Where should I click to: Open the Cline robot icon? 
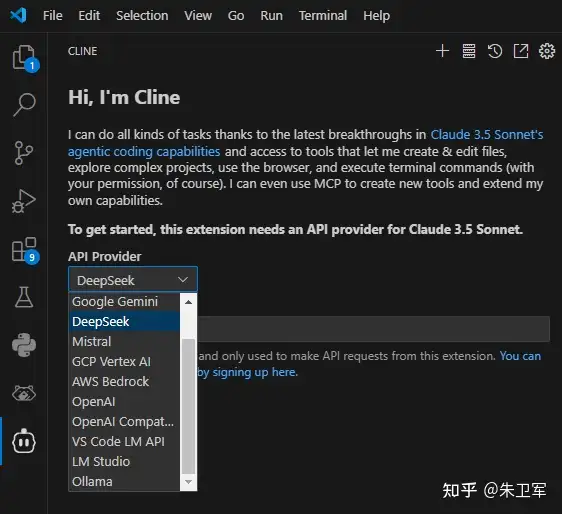pyautogui.click(x=24, y=441)
